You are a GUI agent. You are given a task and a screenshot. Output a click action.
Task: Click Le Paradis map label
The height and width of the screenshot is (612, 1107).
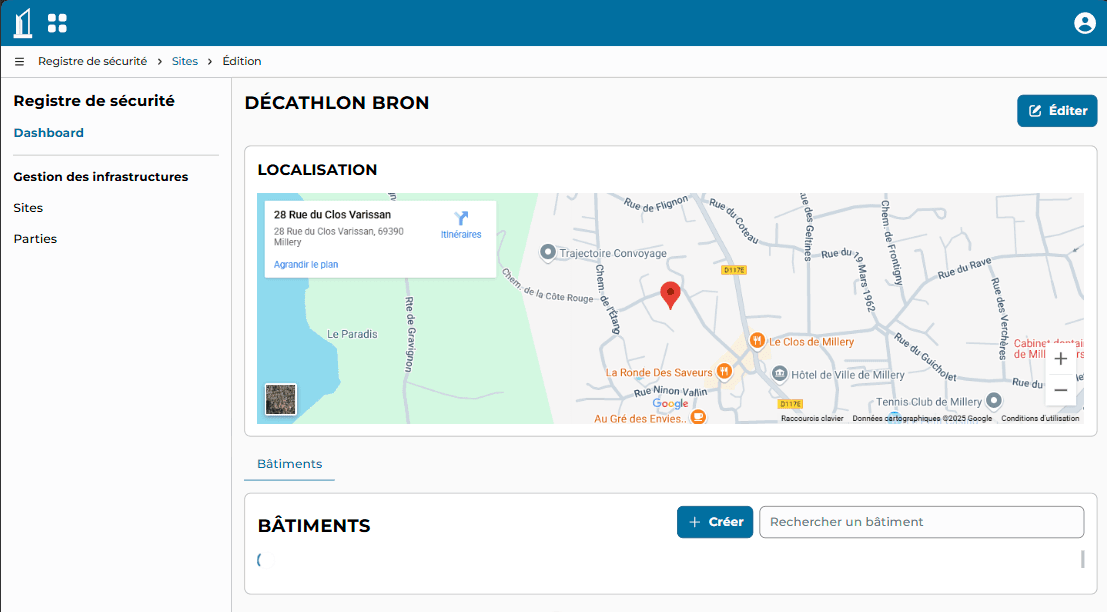coord(352,335)
